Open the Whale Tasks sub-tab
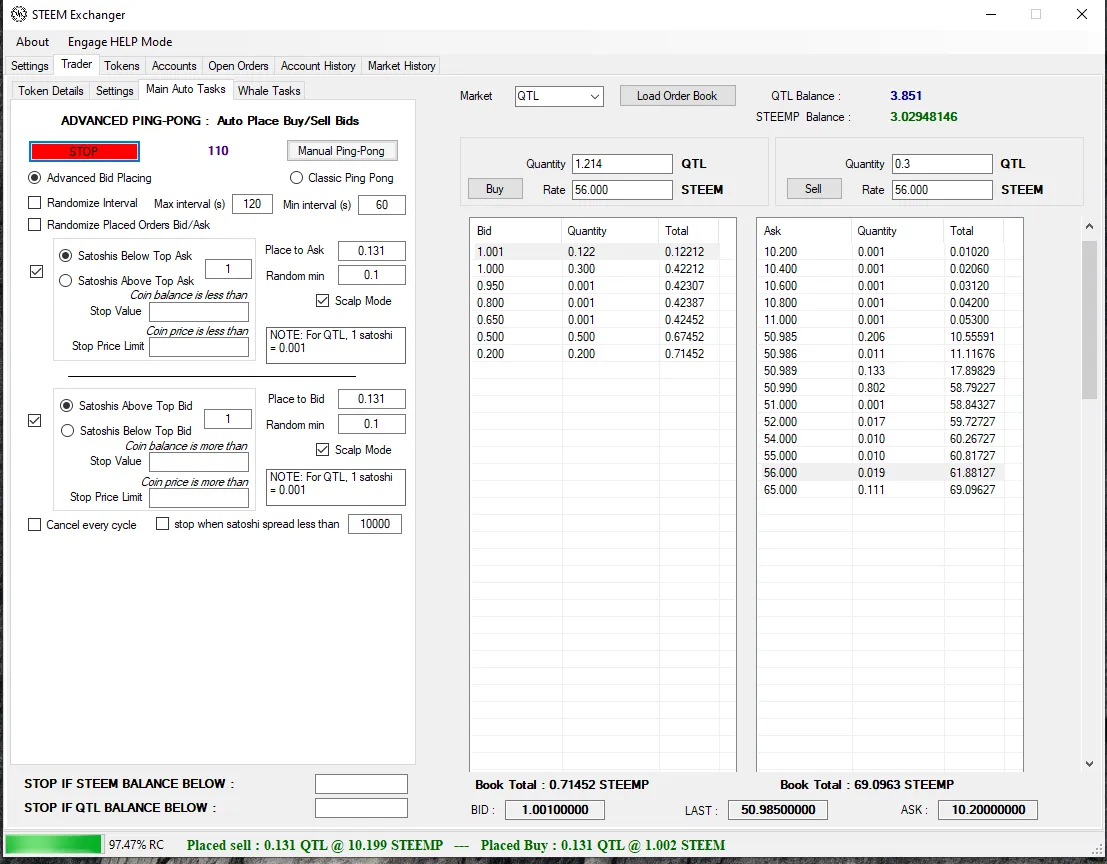Image resolution: width=1107 pixels, height=864 pixels. click(x=269, y=90)
